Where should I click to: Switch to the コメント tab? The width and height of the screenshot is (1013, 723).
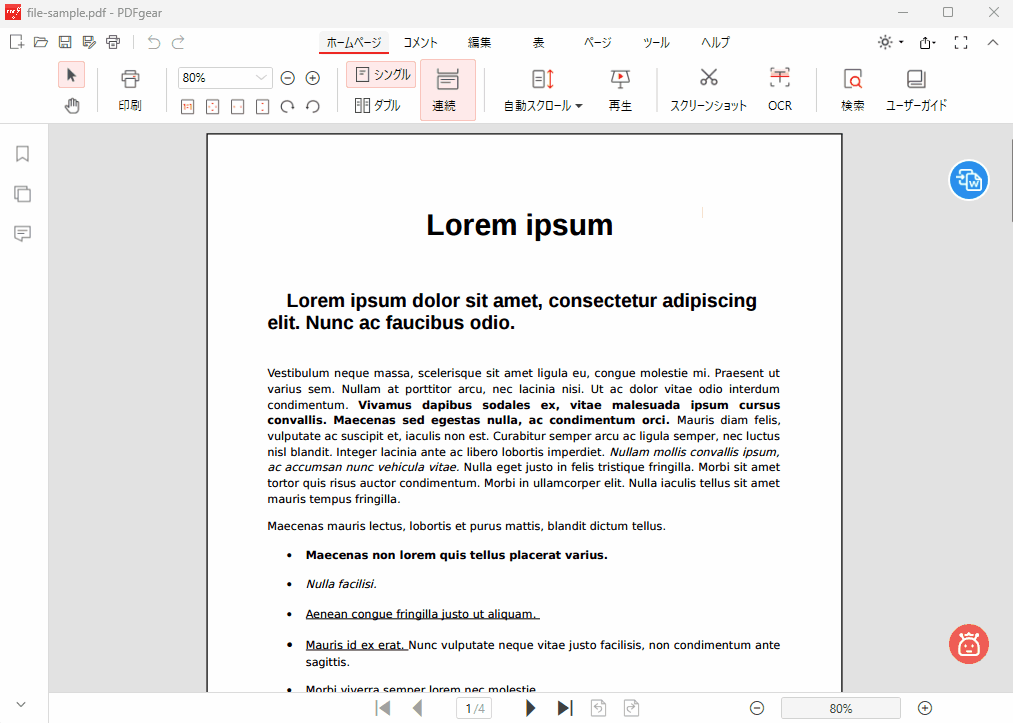coord(419,42)
